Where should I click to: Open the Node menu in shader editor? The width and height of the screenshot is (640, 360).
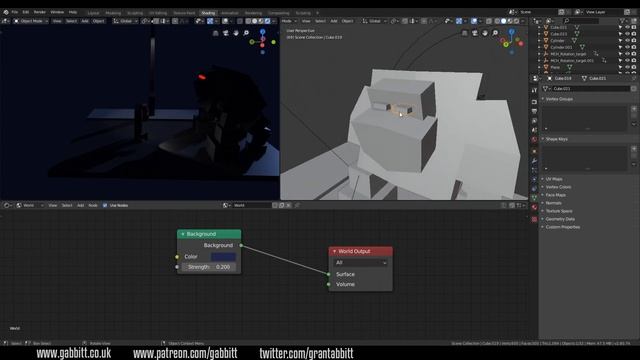click(x=93, y=205)
